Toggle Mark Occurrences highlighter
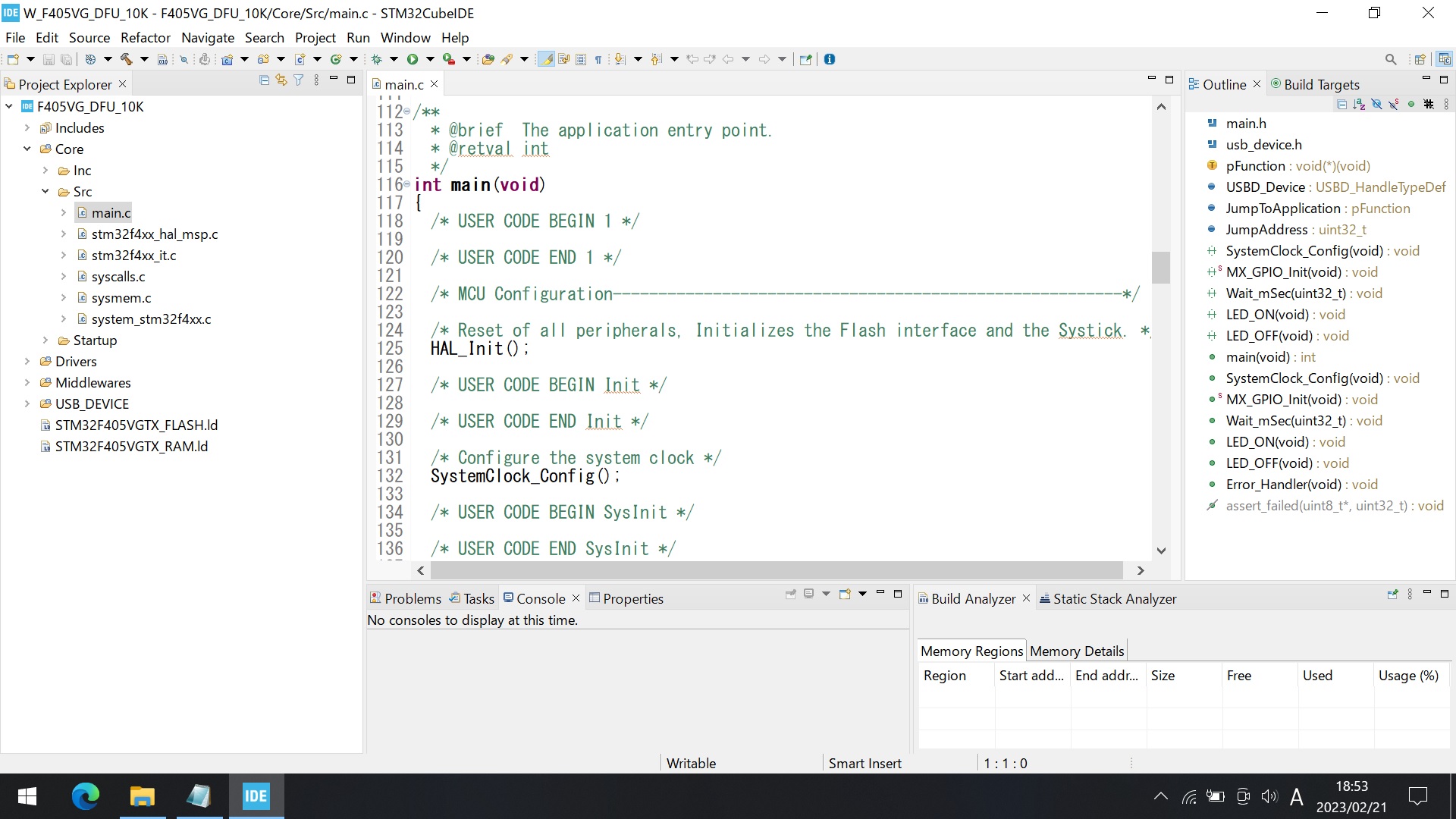This screenshot has width=1456, height=819. (546, 59)
